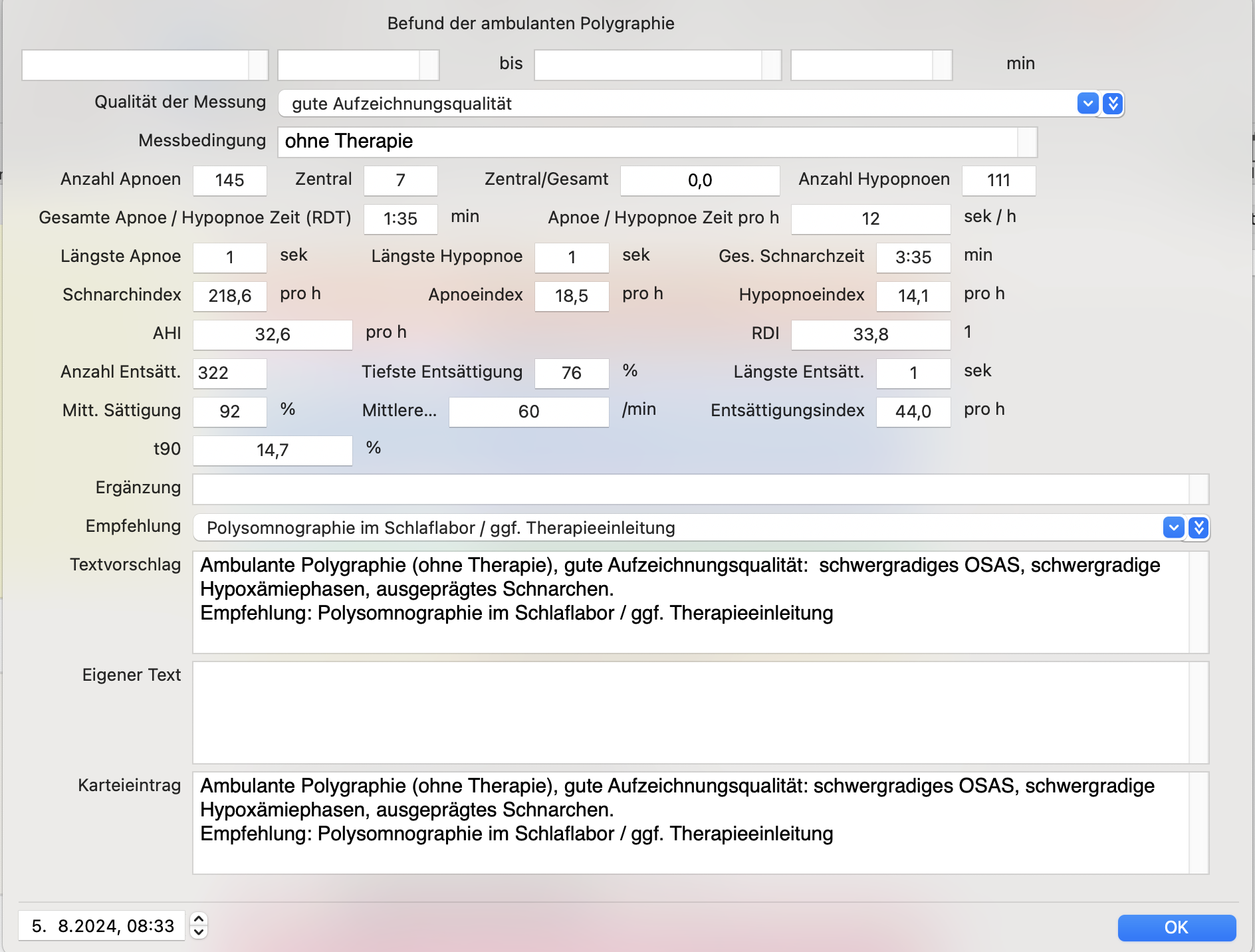This screenshot has width=1255, height=952.
Task: Click the Hypopnoeindex field showing 14,1
Action: [x=913, y=296]
